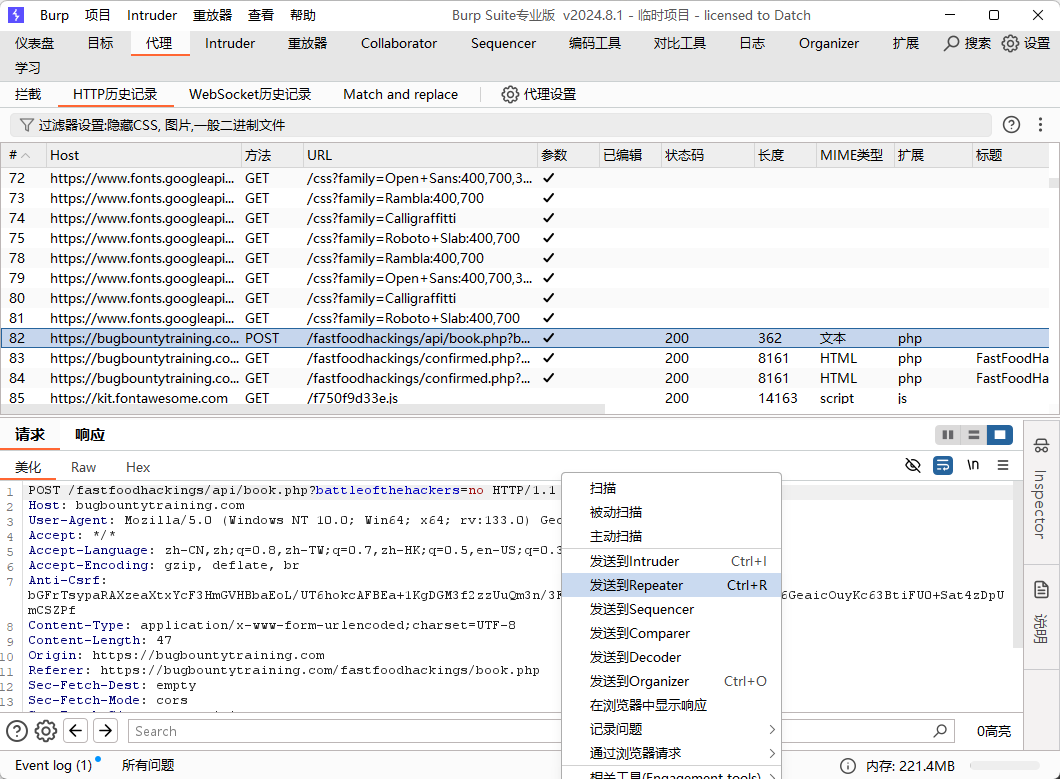Open WebSocket历史记录 sub-tab
Image resolution: width=1060 pixels, height=779 pixels.
pos(250,94)
